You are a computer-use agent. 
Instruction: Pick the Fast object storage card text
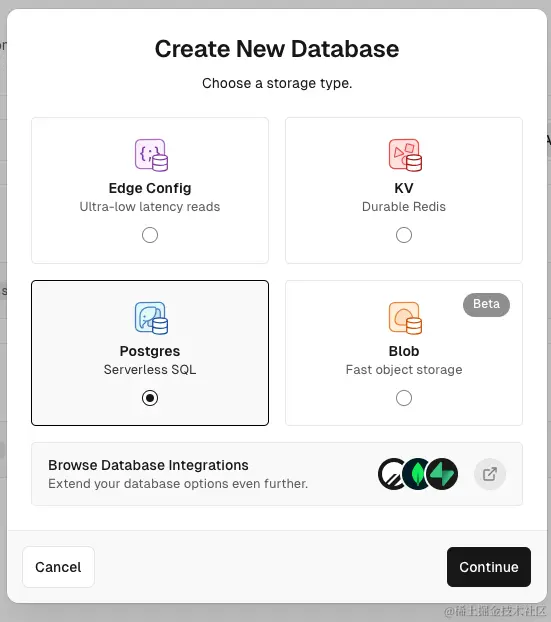[404, 370]
